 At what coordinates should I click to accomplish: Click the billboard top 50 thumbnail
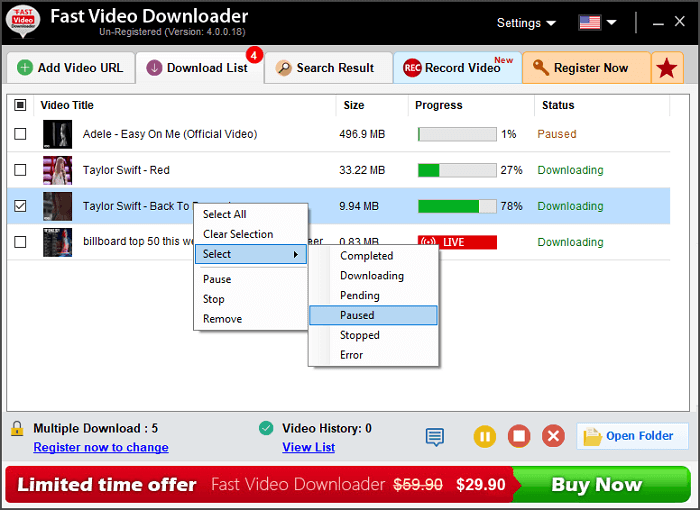(57, 242)
